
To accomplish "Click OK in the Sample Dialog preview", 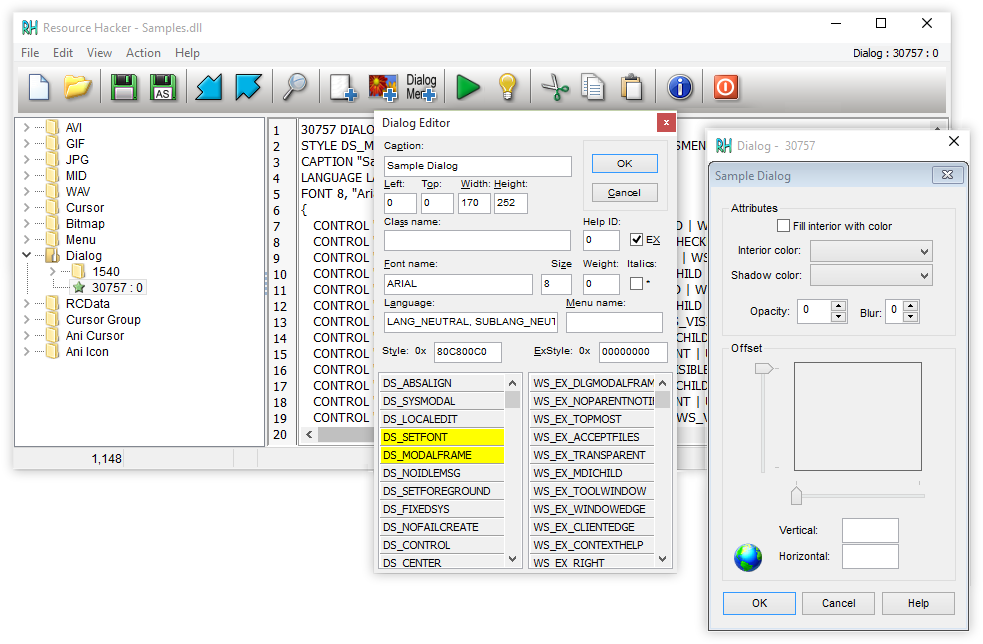I will coord(759,603).
